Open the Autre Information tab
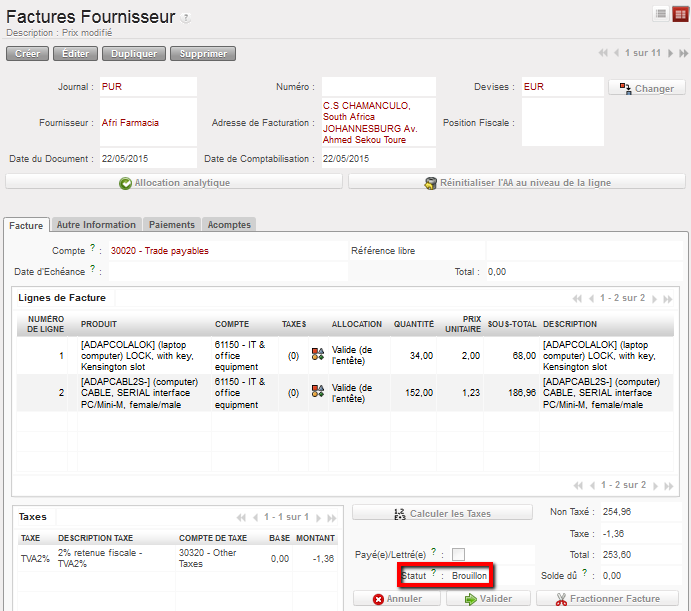 tap(96, 225)
